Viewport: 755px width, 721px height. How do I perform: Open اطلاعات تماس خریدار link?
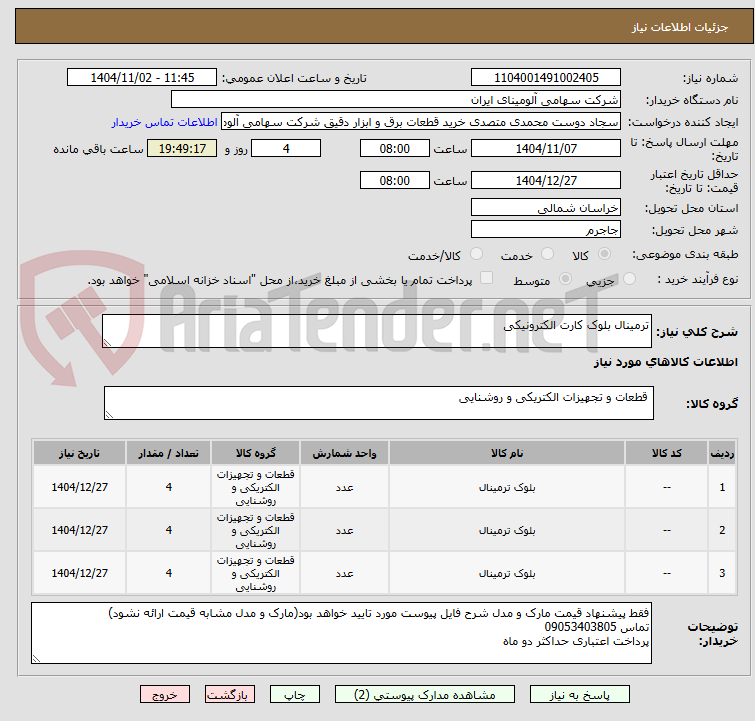165,122
